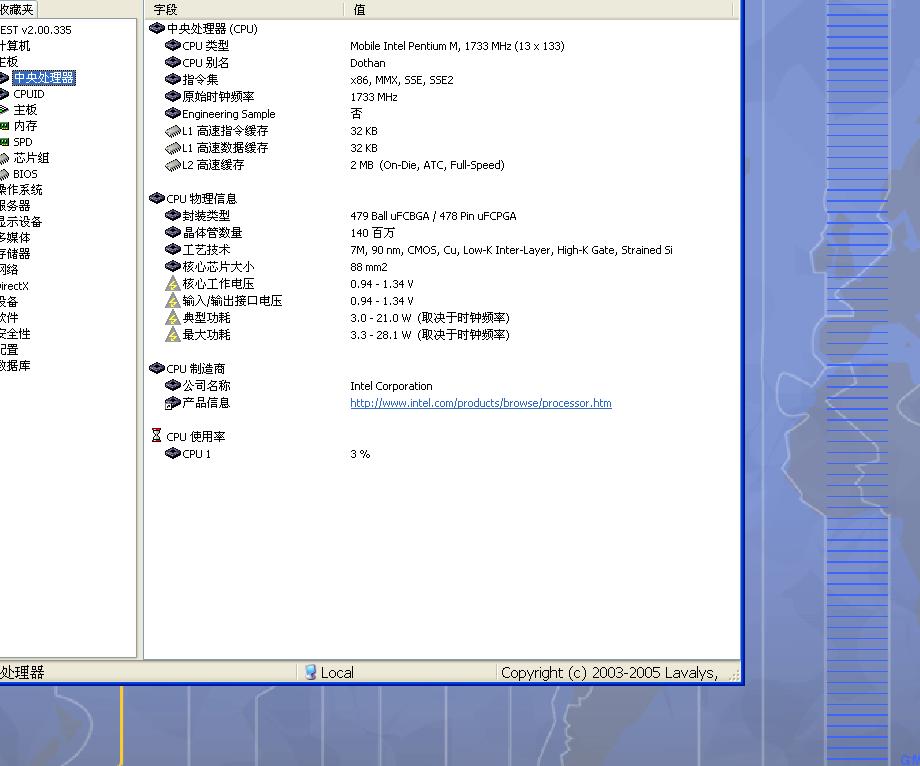Select the Dothan alias value
920x766 pixels.
click(368, 63)
